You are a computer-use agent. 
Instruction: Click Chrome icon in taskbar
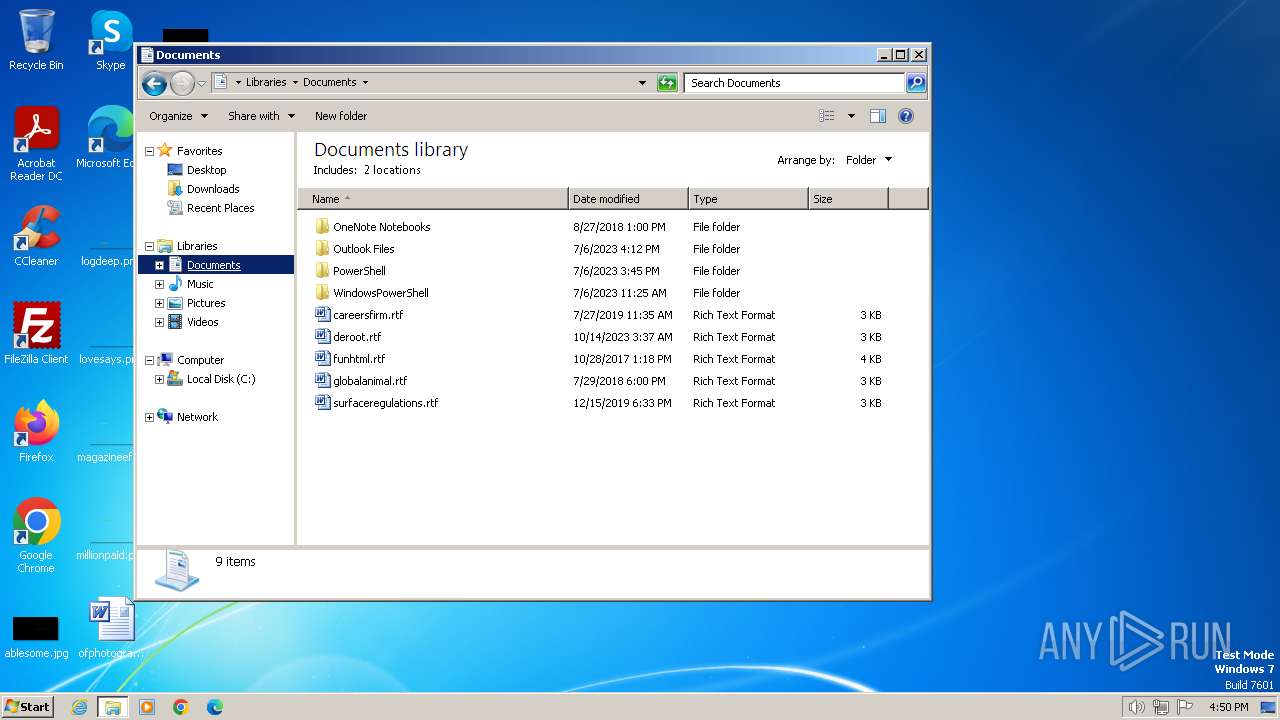(181, 707)
